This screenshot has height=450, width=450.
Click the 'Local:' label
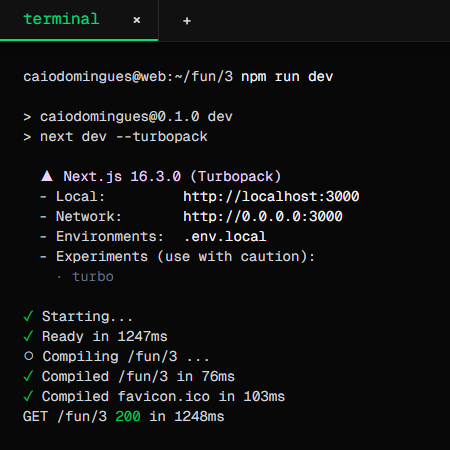pyautogui.click(x=80, y=196)
